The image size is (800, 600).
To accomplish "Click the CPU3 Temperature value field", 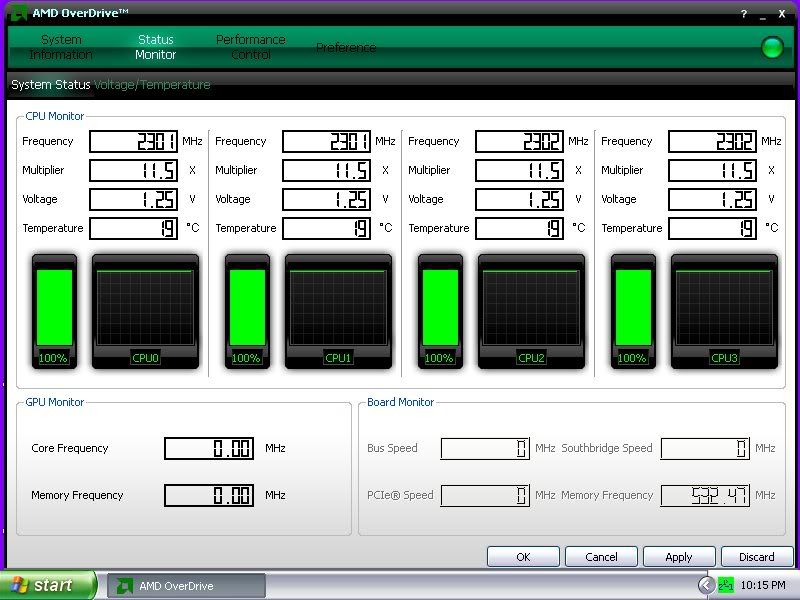I will pyautogui.click(x=713, y=229).
